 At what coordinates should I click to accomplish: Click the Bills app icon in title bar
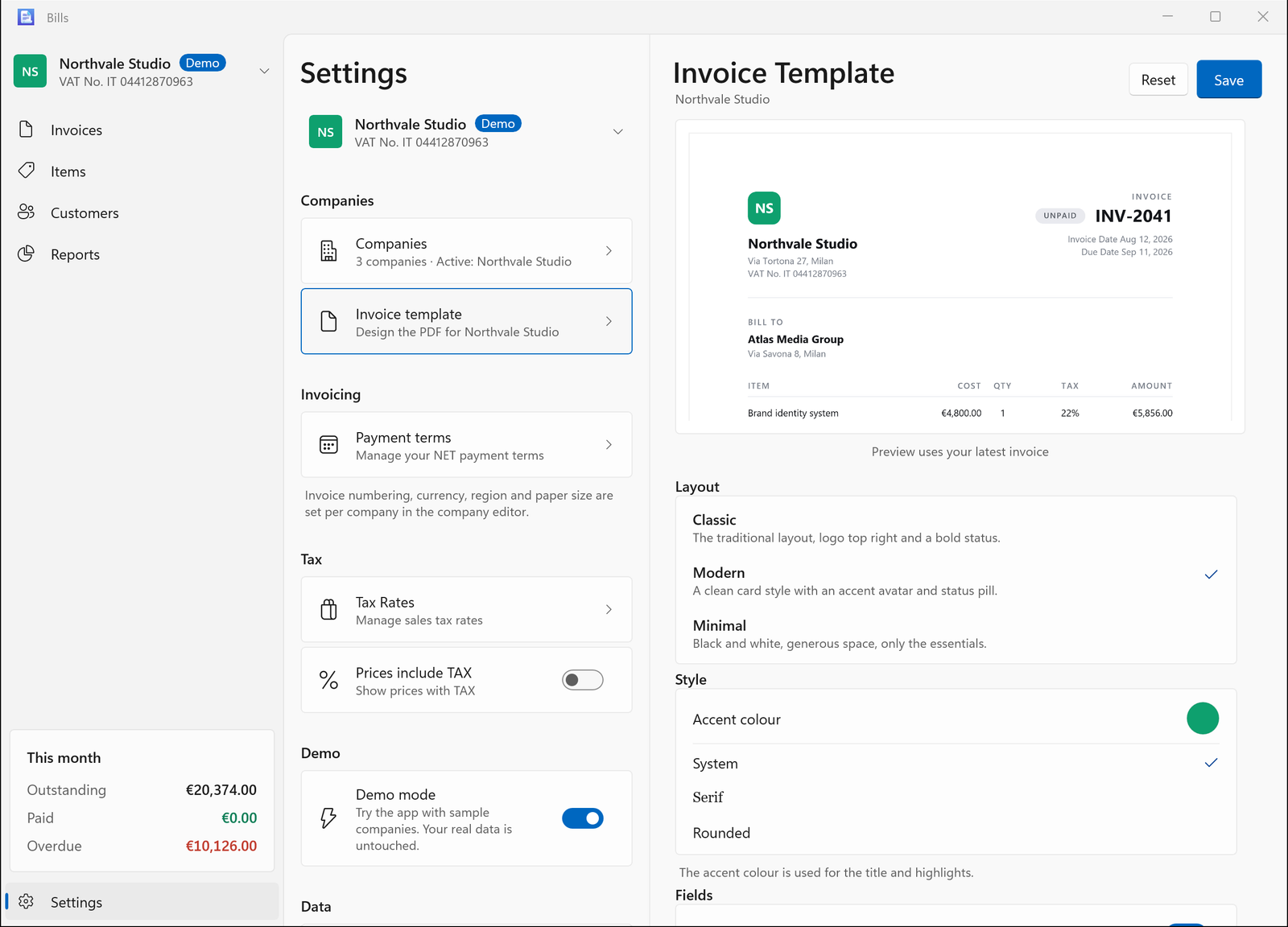click(26, 17)
